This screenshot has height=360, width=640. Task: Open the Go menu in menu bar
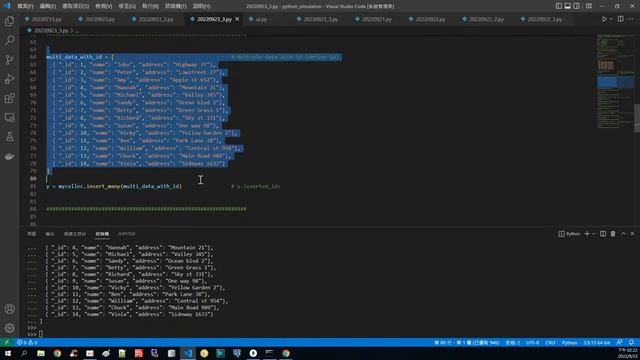tap(127, 6)
